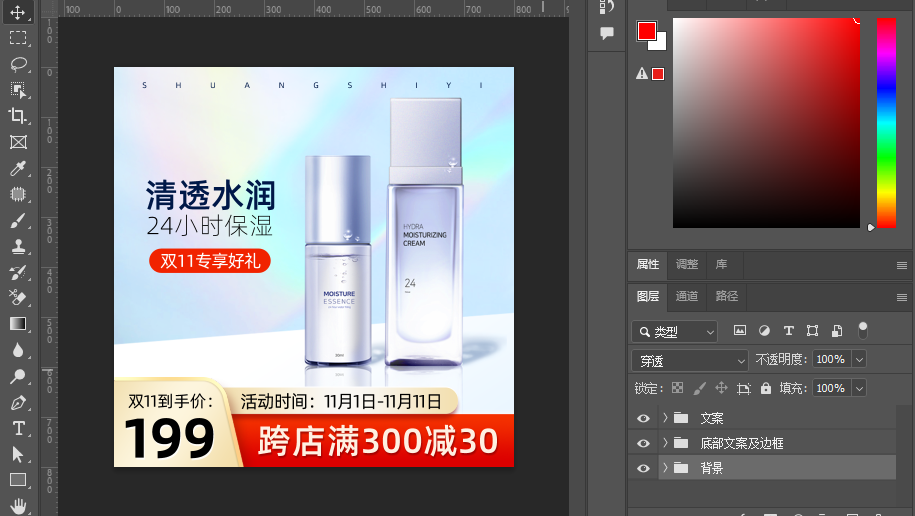Select the Move tool

click(x=18, y=12)
